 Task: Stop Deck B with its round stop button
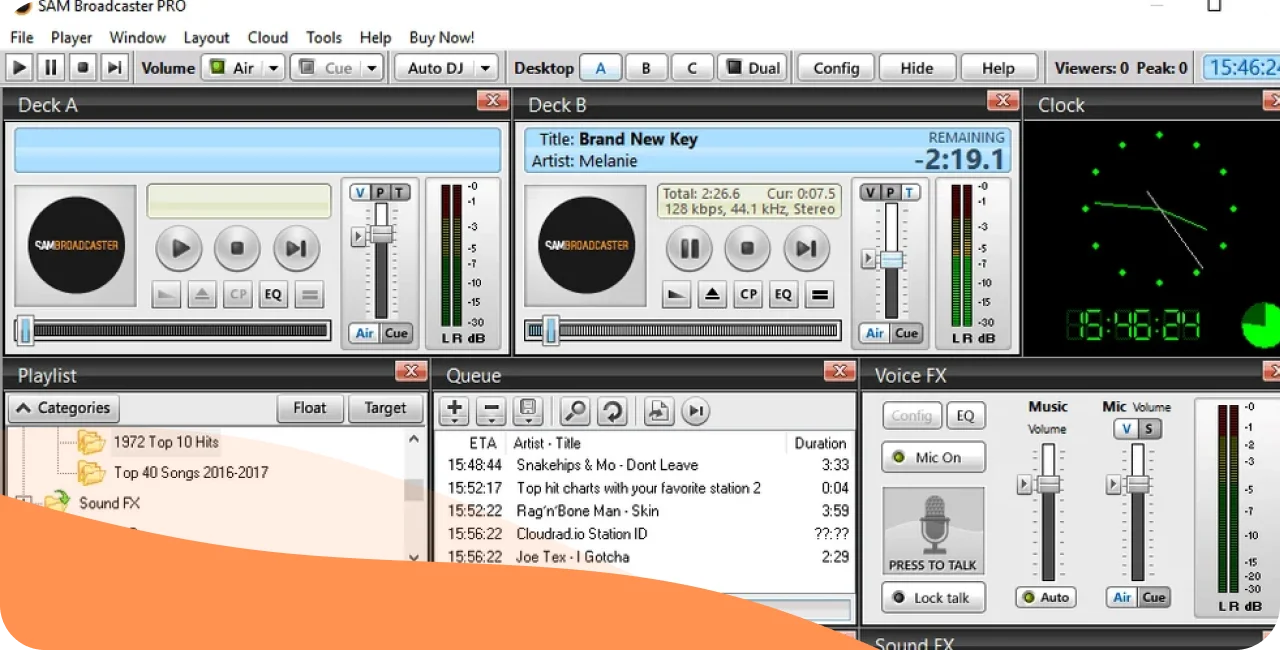[x=747, y=249]
